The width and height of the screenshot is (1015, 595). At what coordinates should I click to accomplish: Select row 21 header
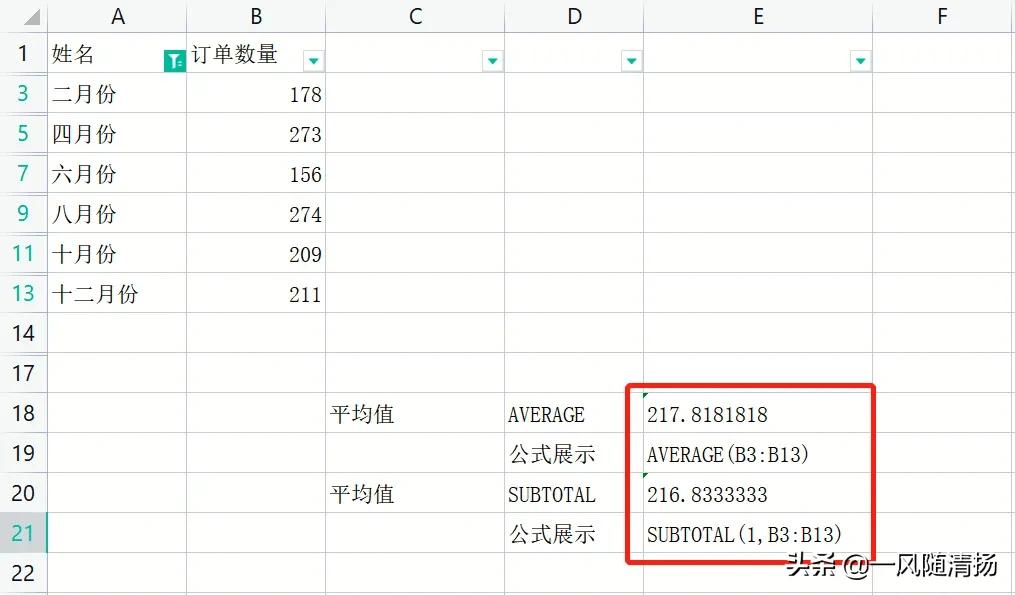click(23, 533)
